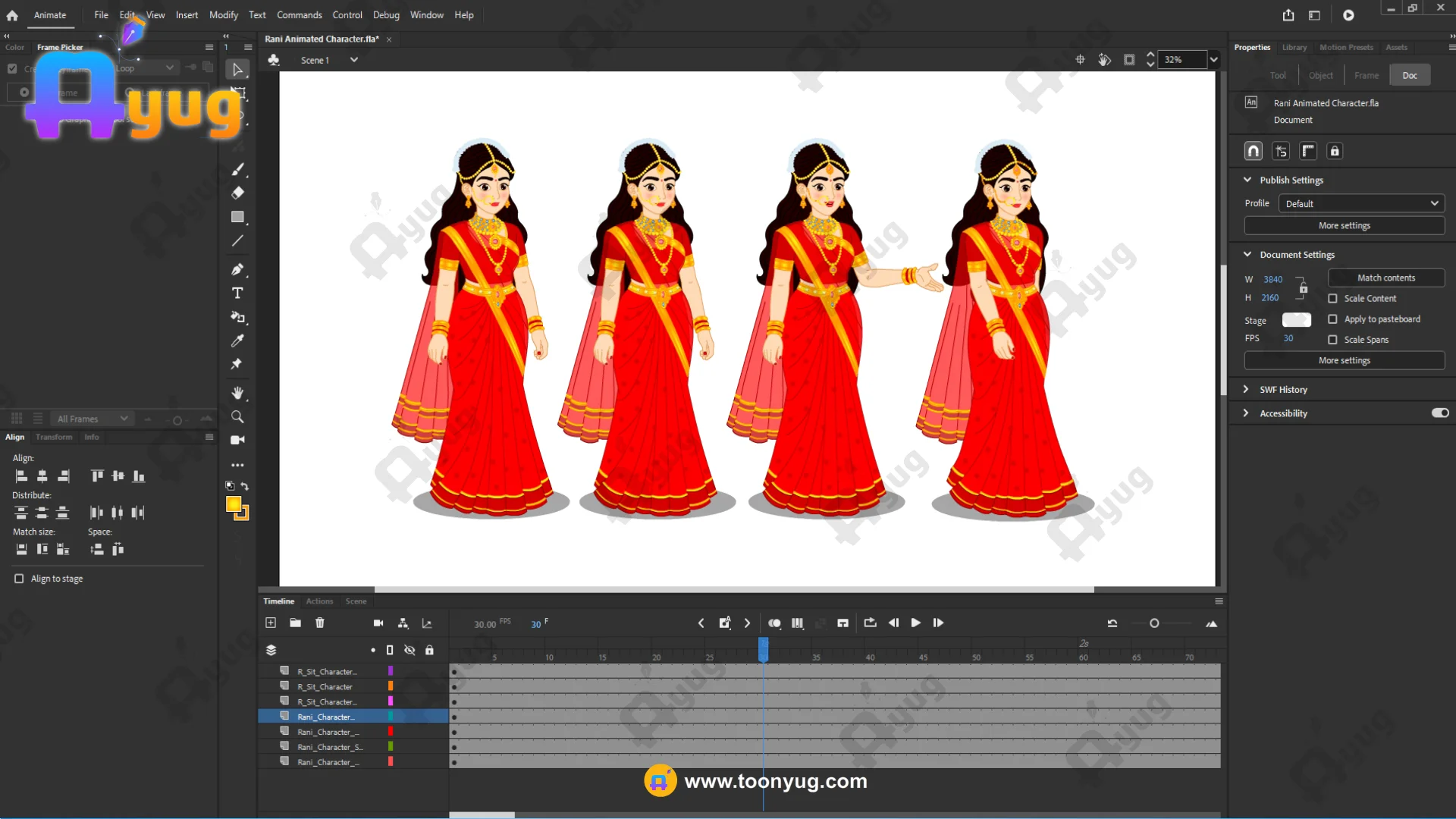
Task: Activate the Hand tool
Action: [x=237, y=393]
